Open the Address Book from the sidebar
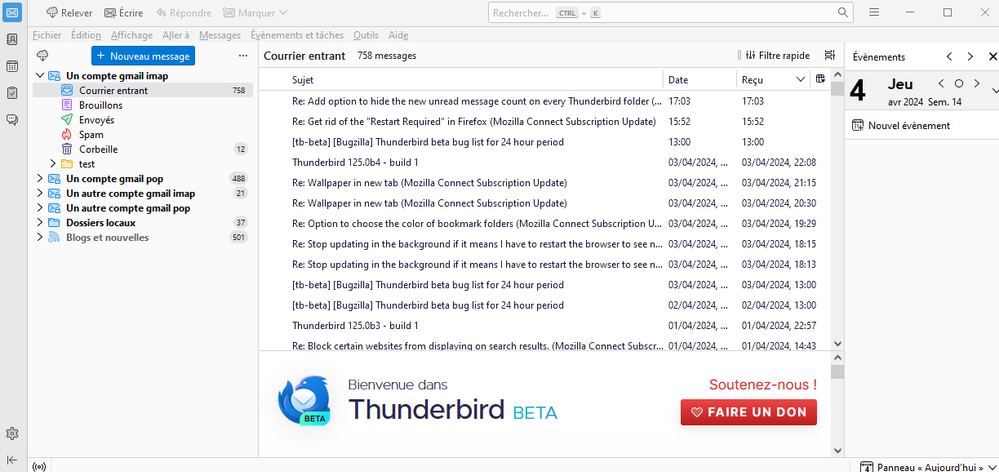 [x=12, y=40]
